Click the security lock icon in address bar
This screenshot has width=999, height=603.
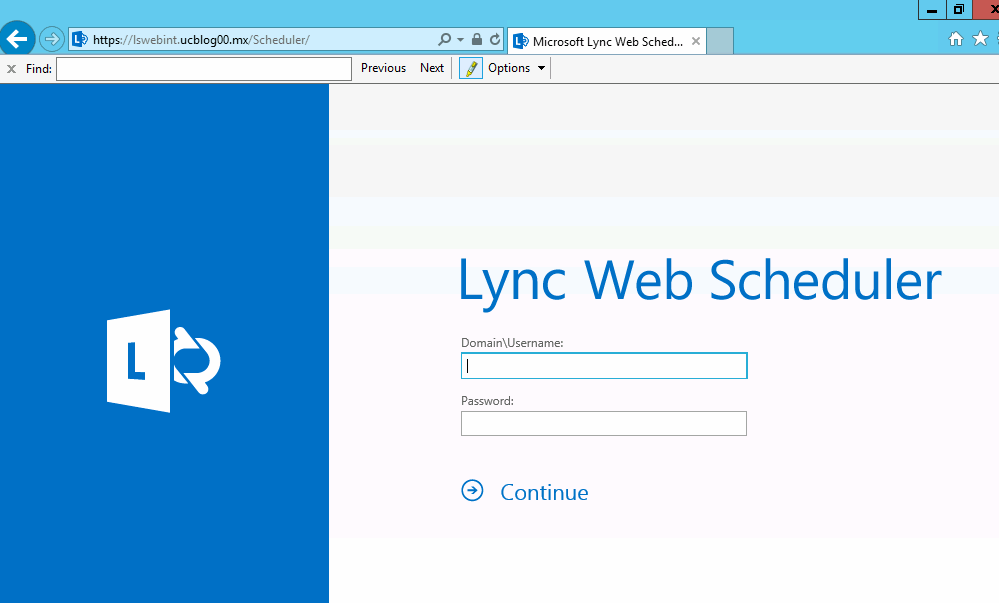(477, 40)
